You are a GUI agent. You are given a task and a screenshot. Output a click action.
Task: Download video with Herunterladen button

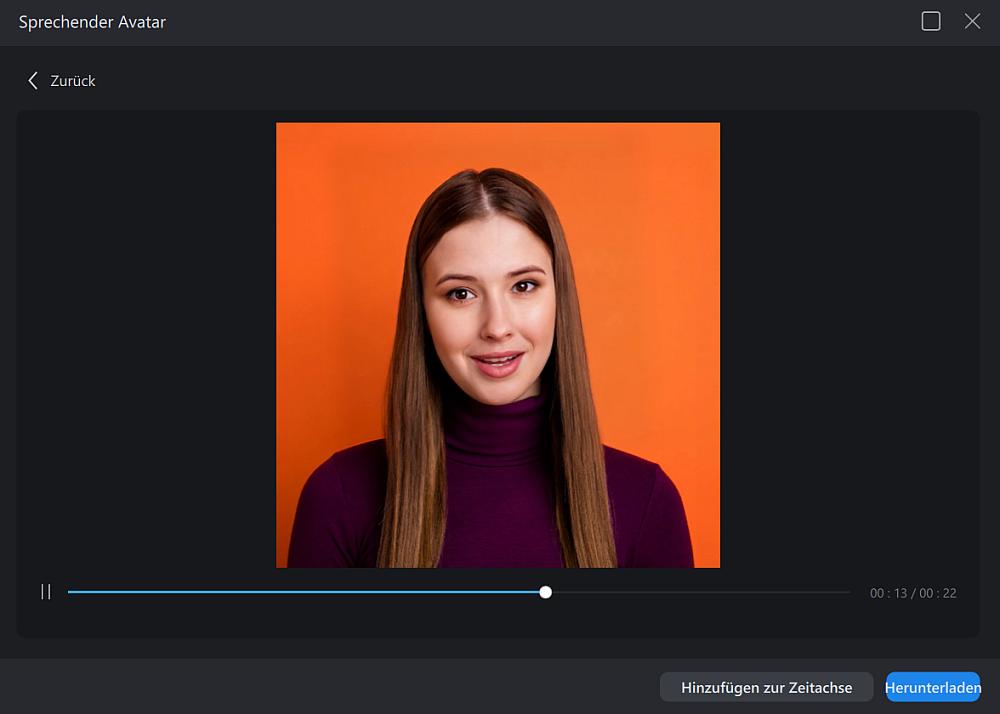pos(932,687)
